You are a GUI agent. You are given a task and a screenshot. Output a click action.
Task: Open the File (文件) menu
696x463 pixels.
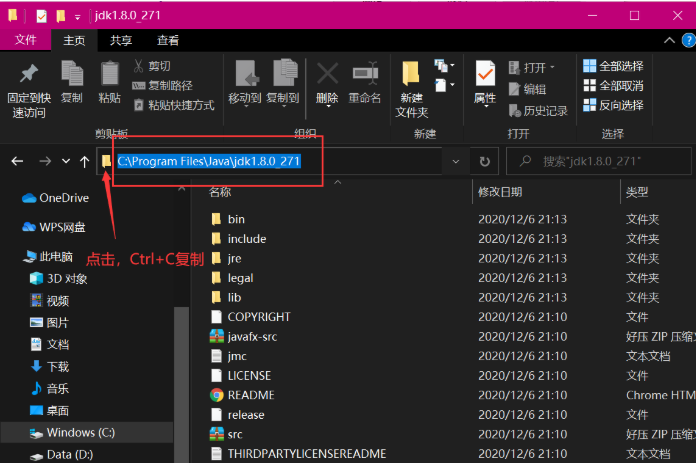(25, 40)
